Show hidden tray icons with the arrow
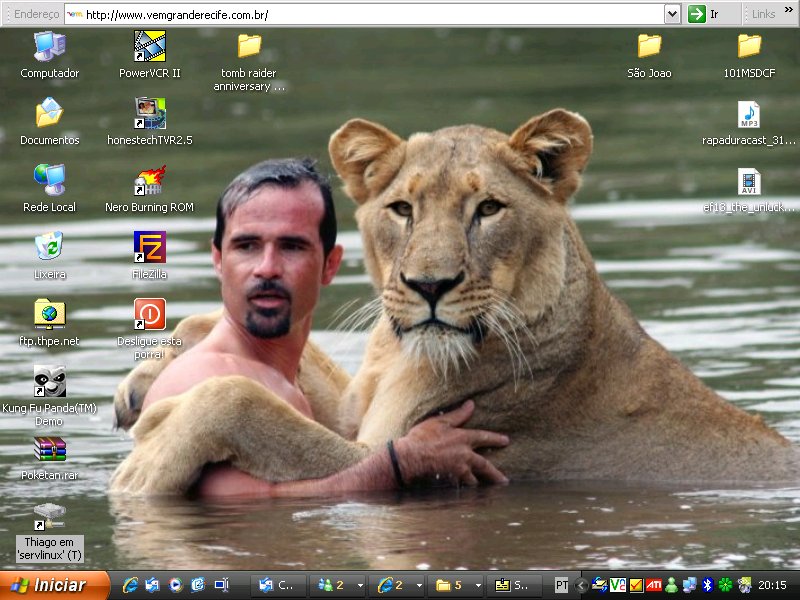This screenshot has height=600, width=800. pyautogui.click(x=581, y=585)
